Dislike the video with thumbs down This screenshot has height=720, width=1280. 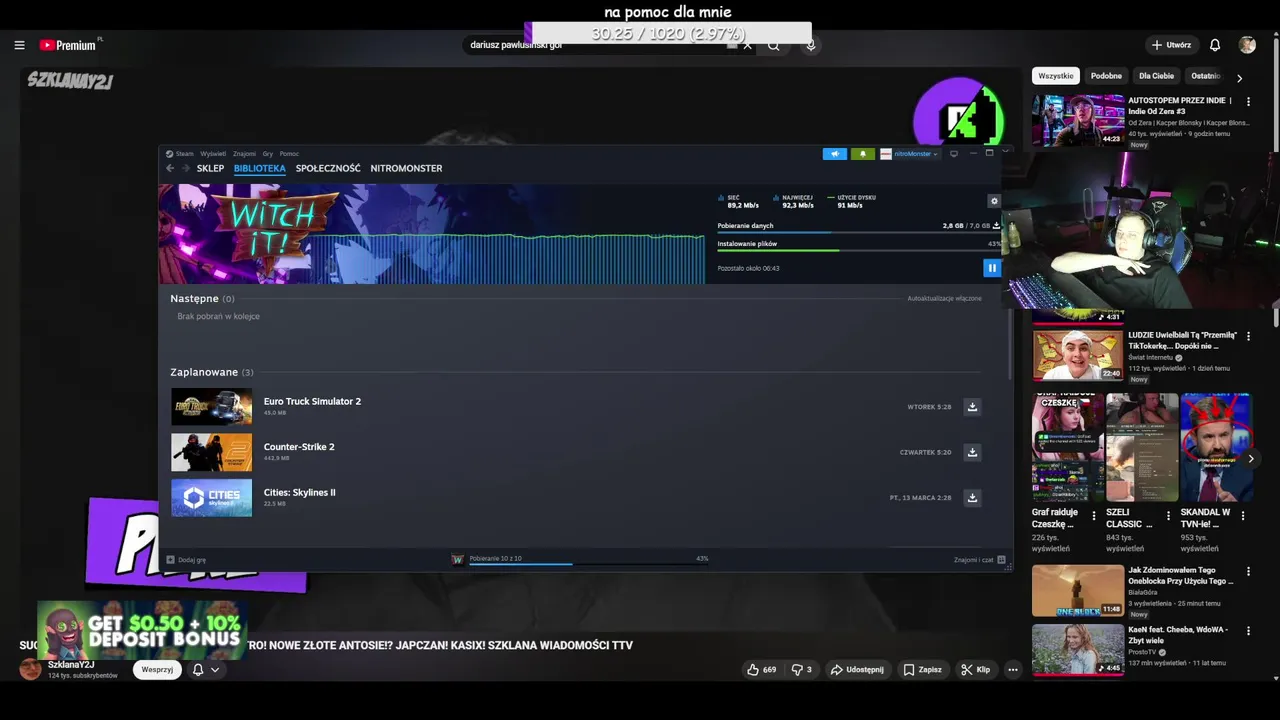pyautogui.click(x=801, y=669)
